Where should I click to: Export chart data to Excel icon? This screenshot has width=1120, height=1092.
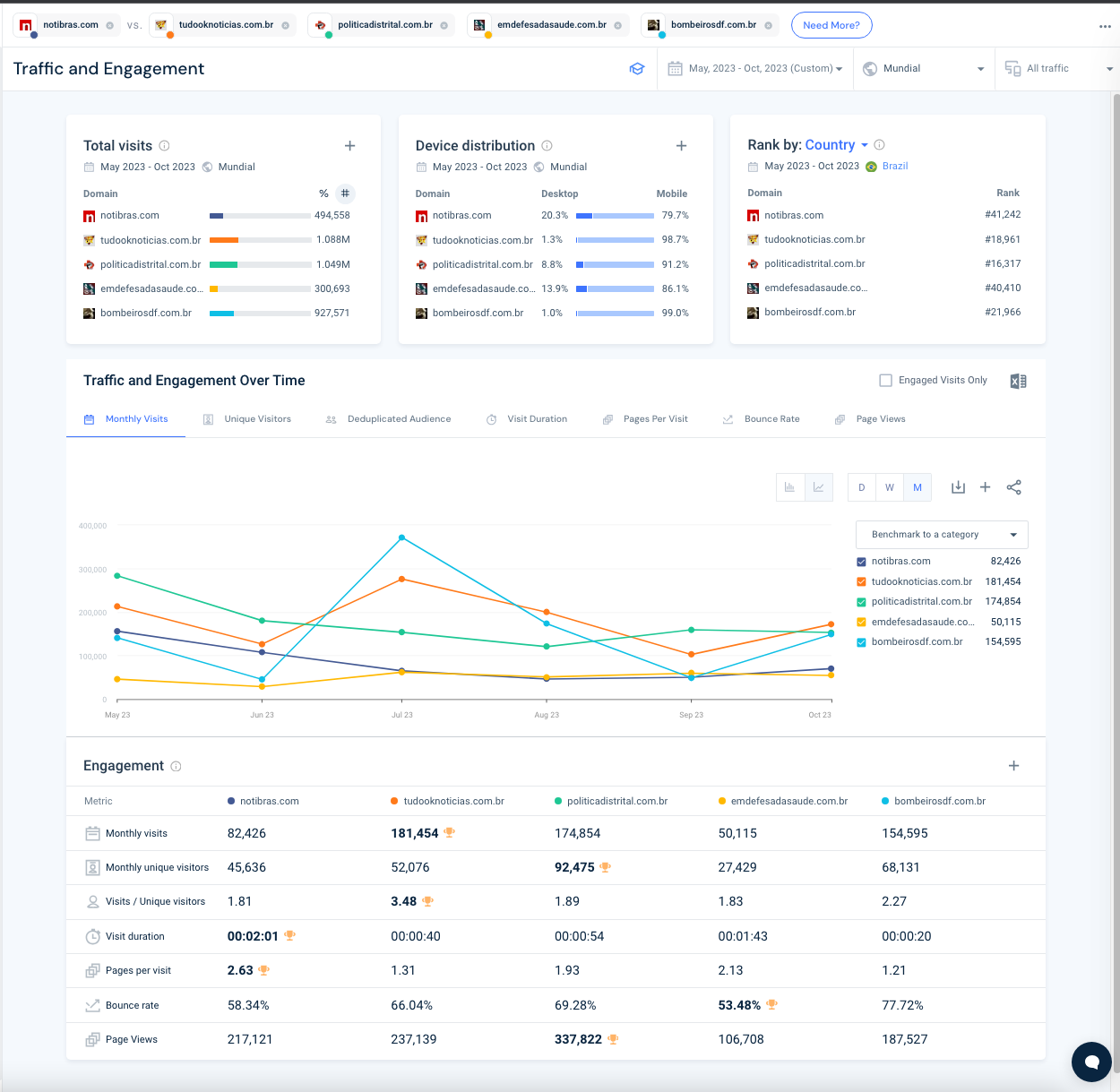pos(1018,382)
